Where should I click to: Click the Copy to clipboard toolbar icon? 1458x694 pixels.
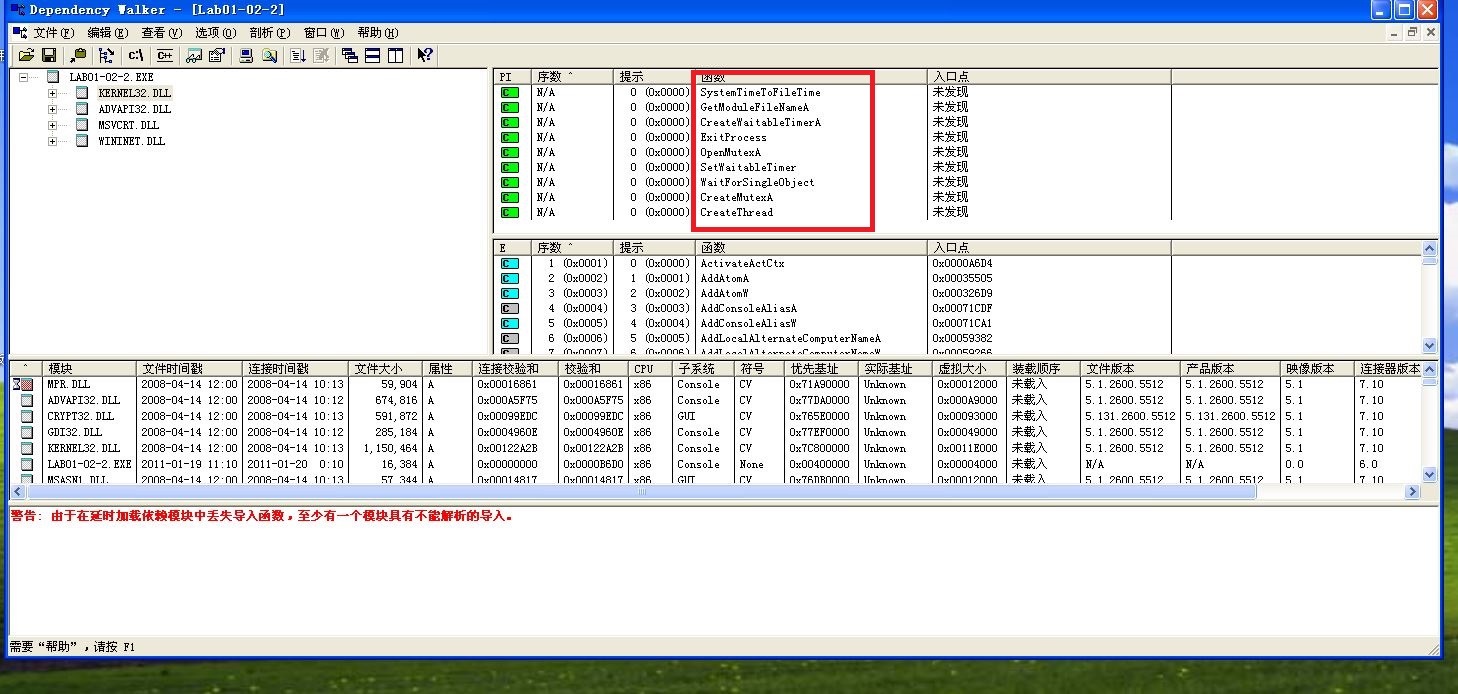78,56
